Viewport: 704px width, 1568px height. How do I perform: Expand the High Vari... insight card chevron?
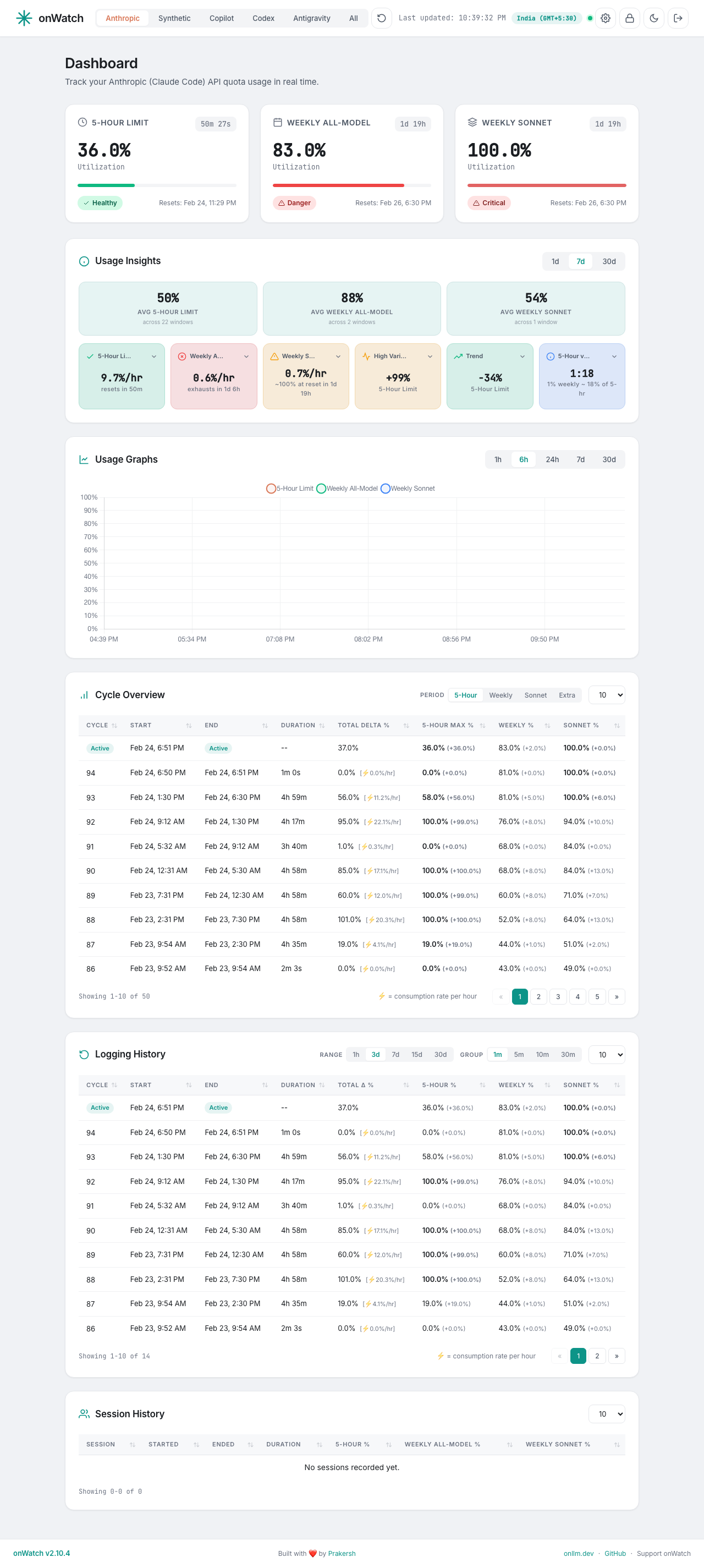pyautogui.click(x=430, y=357)
